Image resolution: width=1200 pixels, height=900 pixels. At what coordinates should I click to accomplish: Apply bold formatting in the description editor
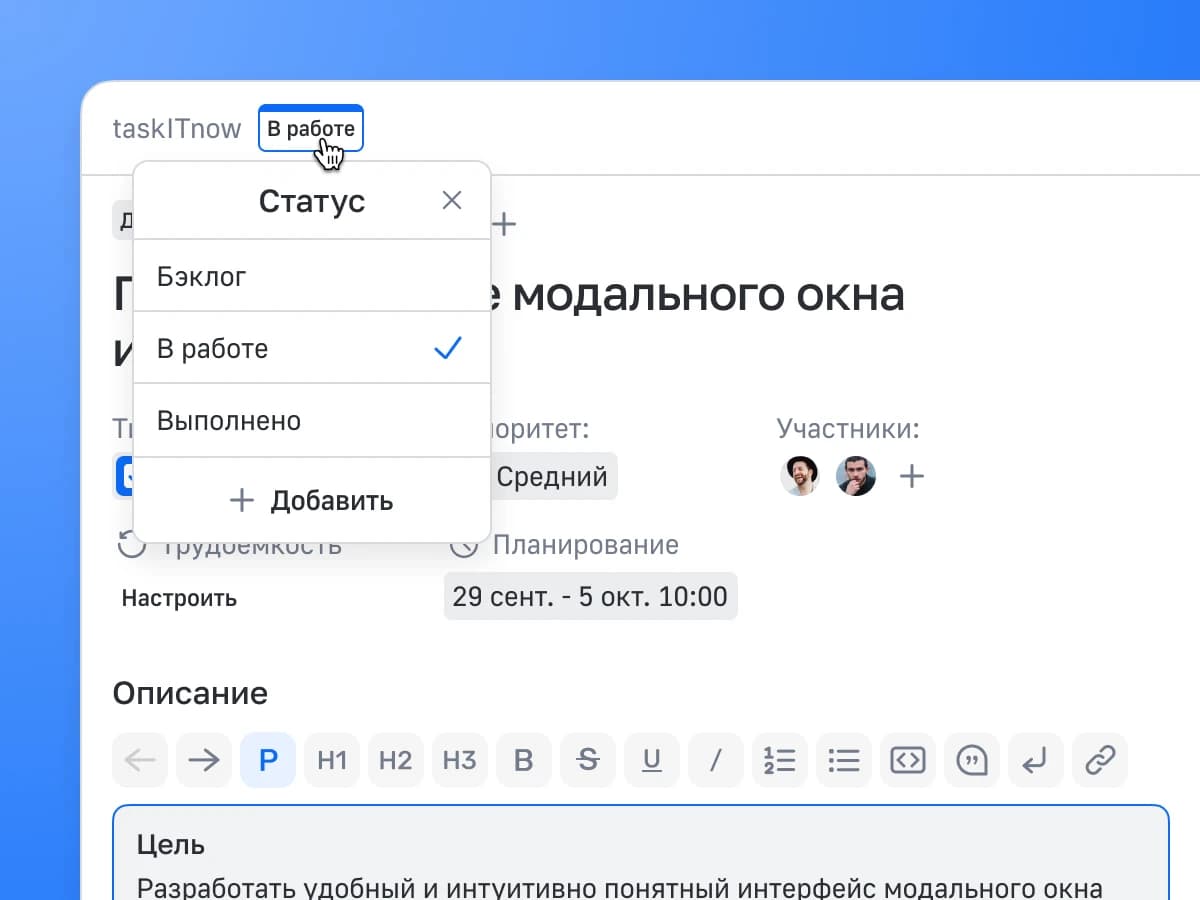click(523, 760)
